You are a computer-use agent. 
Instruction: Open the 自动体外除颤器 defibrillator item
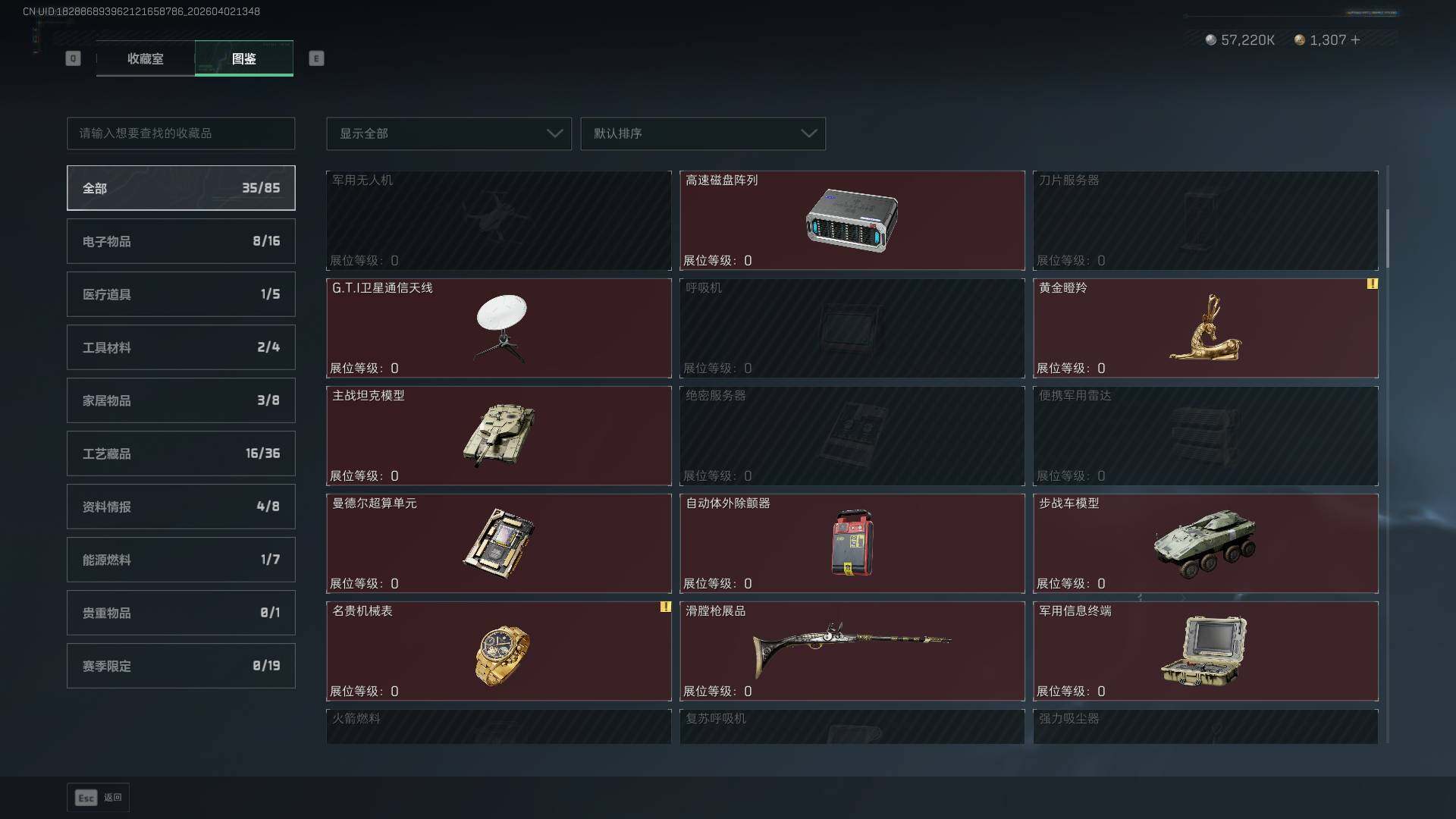tap(852, 544)
